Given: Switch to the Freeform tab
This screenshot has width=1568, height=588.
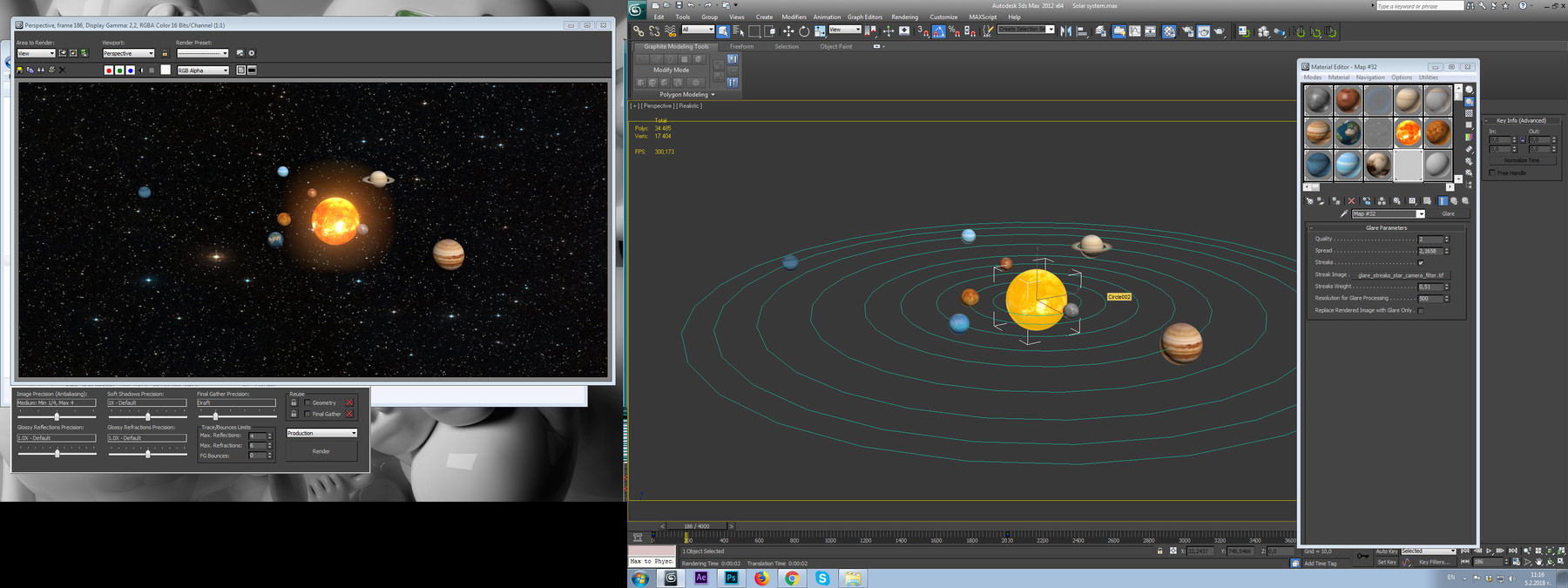Looking at the screenshot, I should (x=741, y=46).
